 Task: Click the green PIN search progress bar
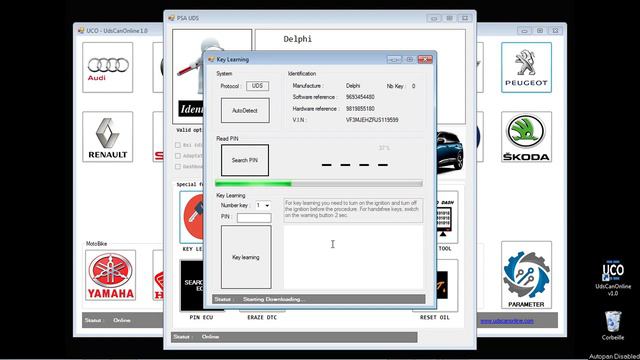pyautogui.click(x=318, y=184)
